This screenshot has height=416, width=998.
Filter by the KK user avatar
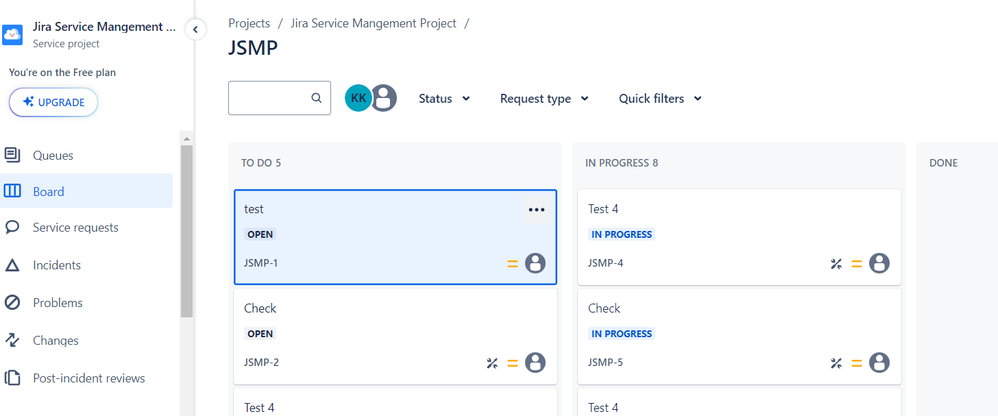point(358,98)
